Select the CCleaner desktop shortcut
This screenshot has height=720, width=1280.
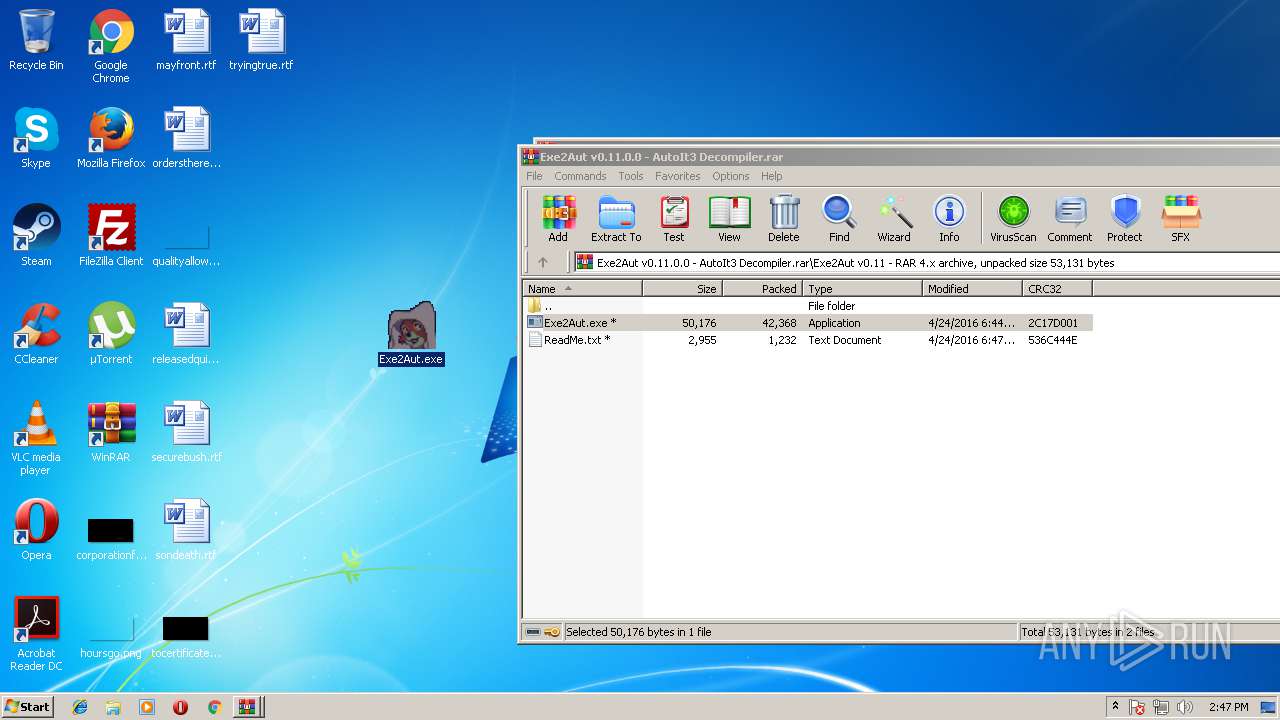[36, 334]
